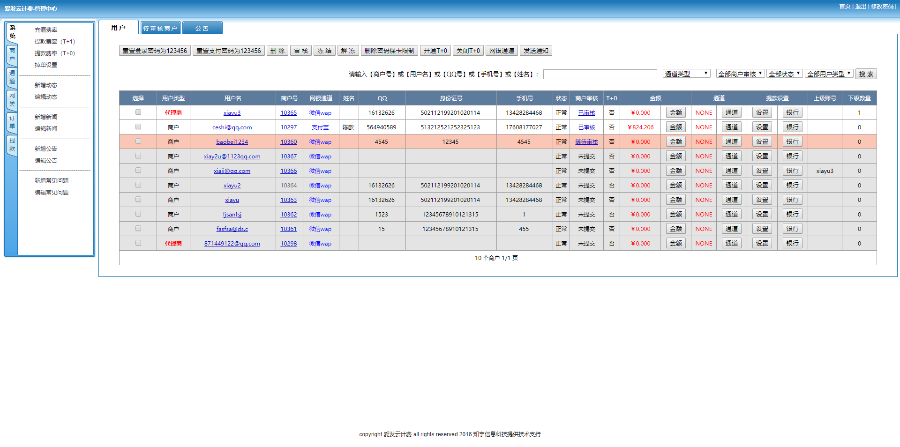Focus the user search input field
The width and height of the screenshot is (900, 447).
(x=600, y=74)
